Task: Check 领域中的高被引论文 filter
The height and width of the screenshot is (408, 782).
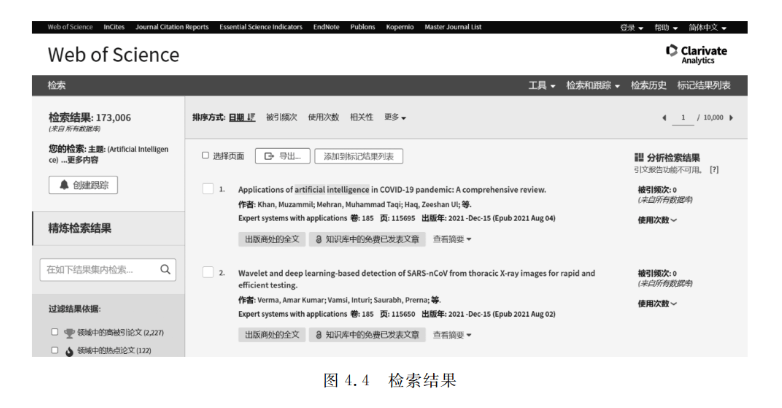Action: 55,332
